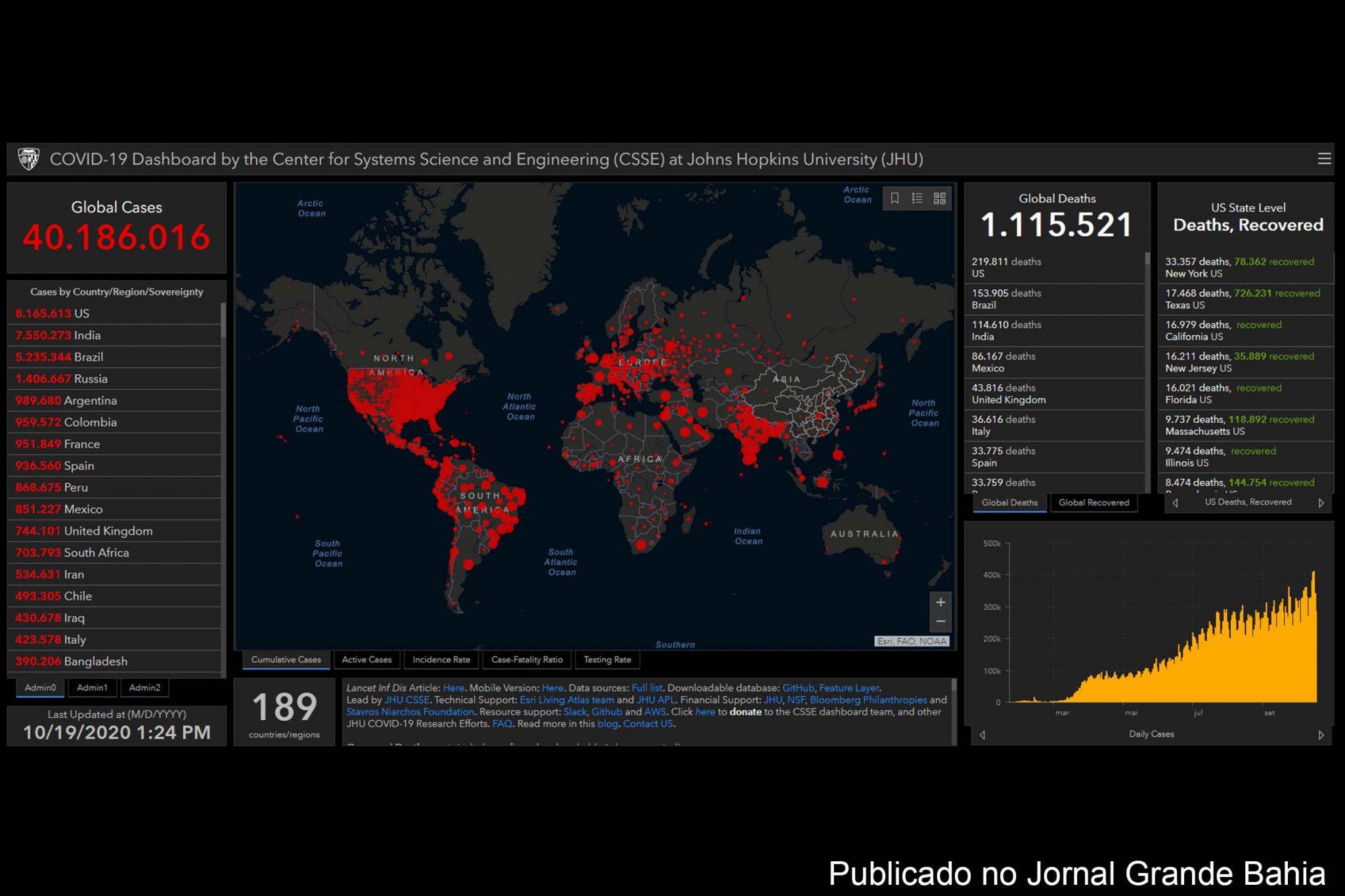Open the Esri Living Atlas team link

[x=567, y=700]
